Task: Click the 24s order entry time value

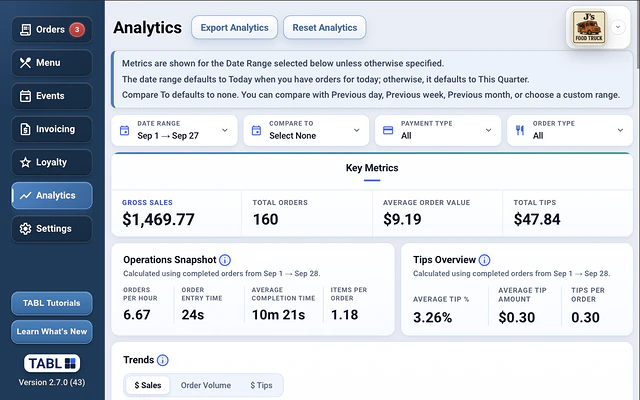Action: [x=193, y=315]
